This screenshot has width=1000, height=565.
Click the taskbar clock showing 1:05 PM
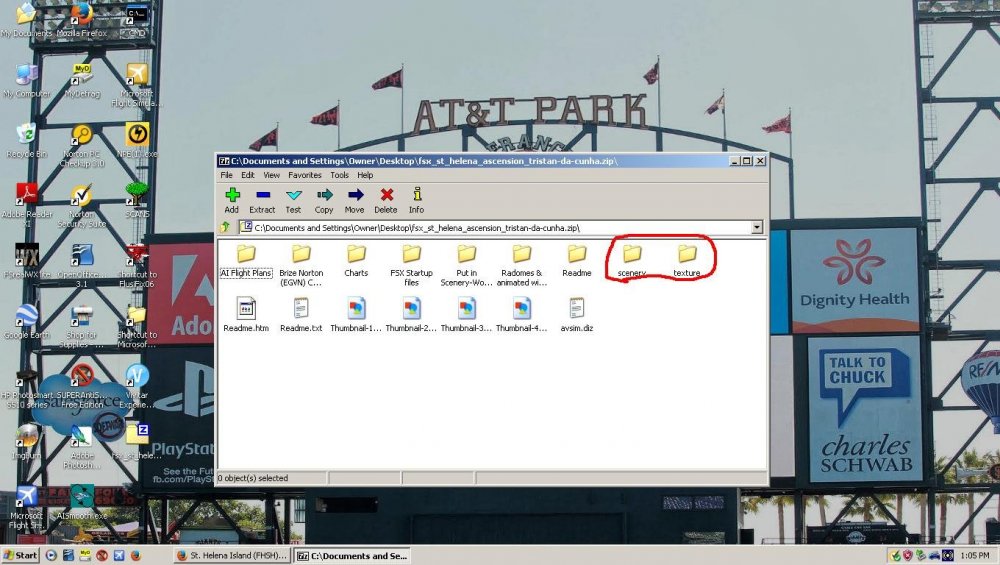click(974, 555)
